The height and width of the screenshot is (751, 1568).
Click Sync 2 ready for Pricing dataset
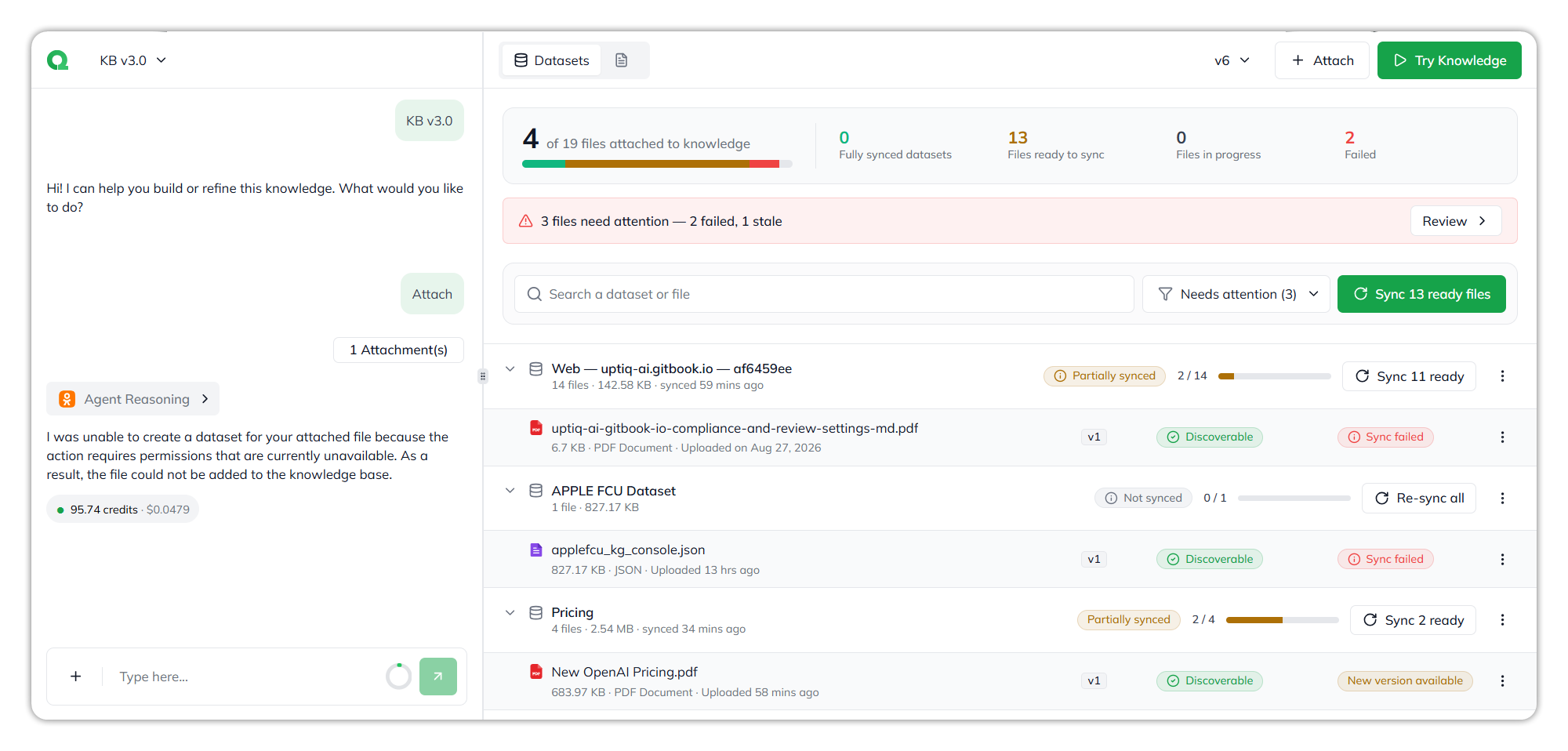pos(1413,620)
